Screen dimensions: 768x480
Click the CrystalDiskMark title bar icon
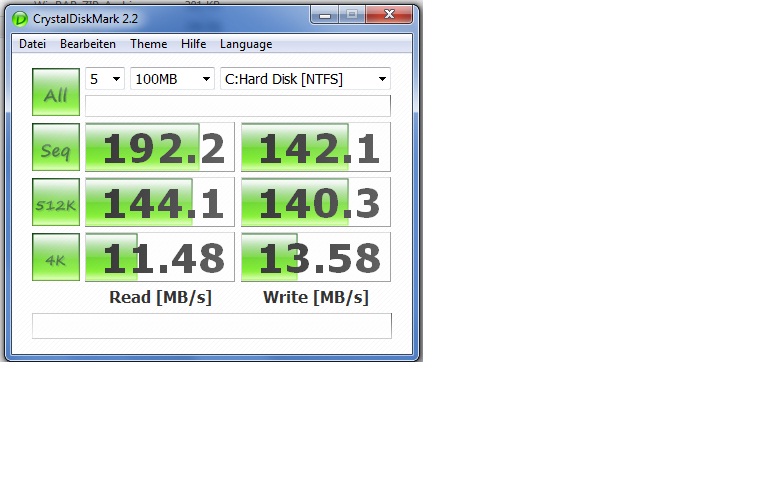click(x=20, y=19)
